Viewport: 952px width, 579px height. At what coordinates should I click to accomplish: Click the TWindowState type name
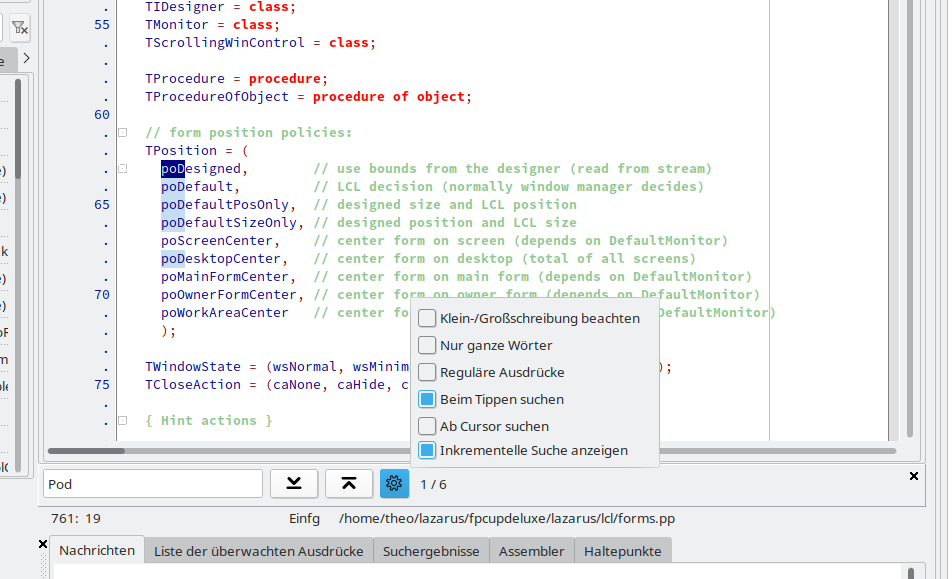tap(193, 367)
